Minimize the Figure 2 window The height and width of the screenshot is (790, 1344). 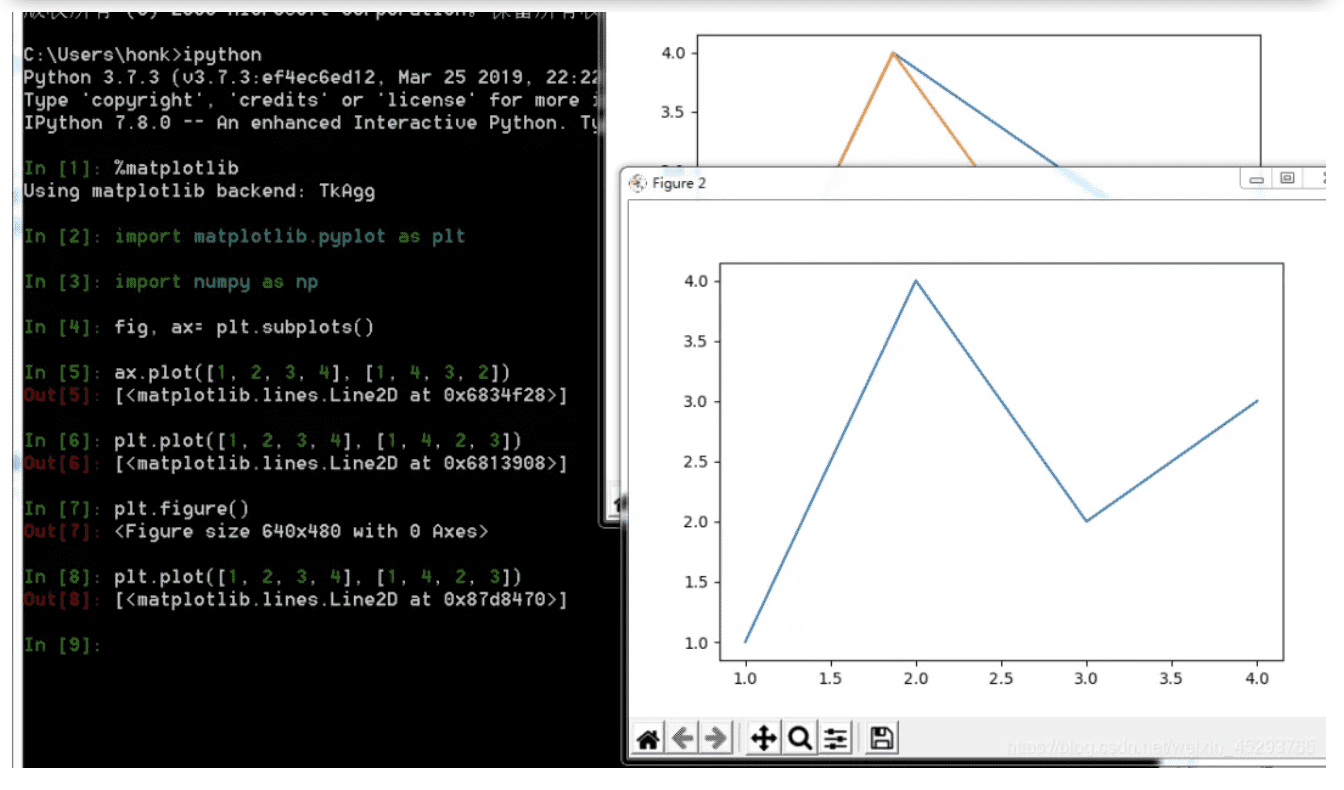click(x=1256, y=179)
